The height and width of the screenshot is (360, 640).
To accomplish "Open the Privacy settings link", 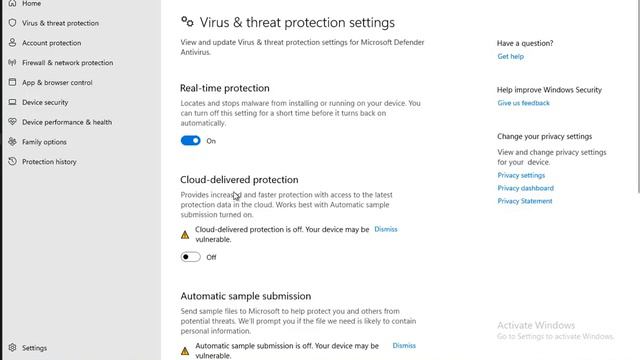I will click(521, 175).
